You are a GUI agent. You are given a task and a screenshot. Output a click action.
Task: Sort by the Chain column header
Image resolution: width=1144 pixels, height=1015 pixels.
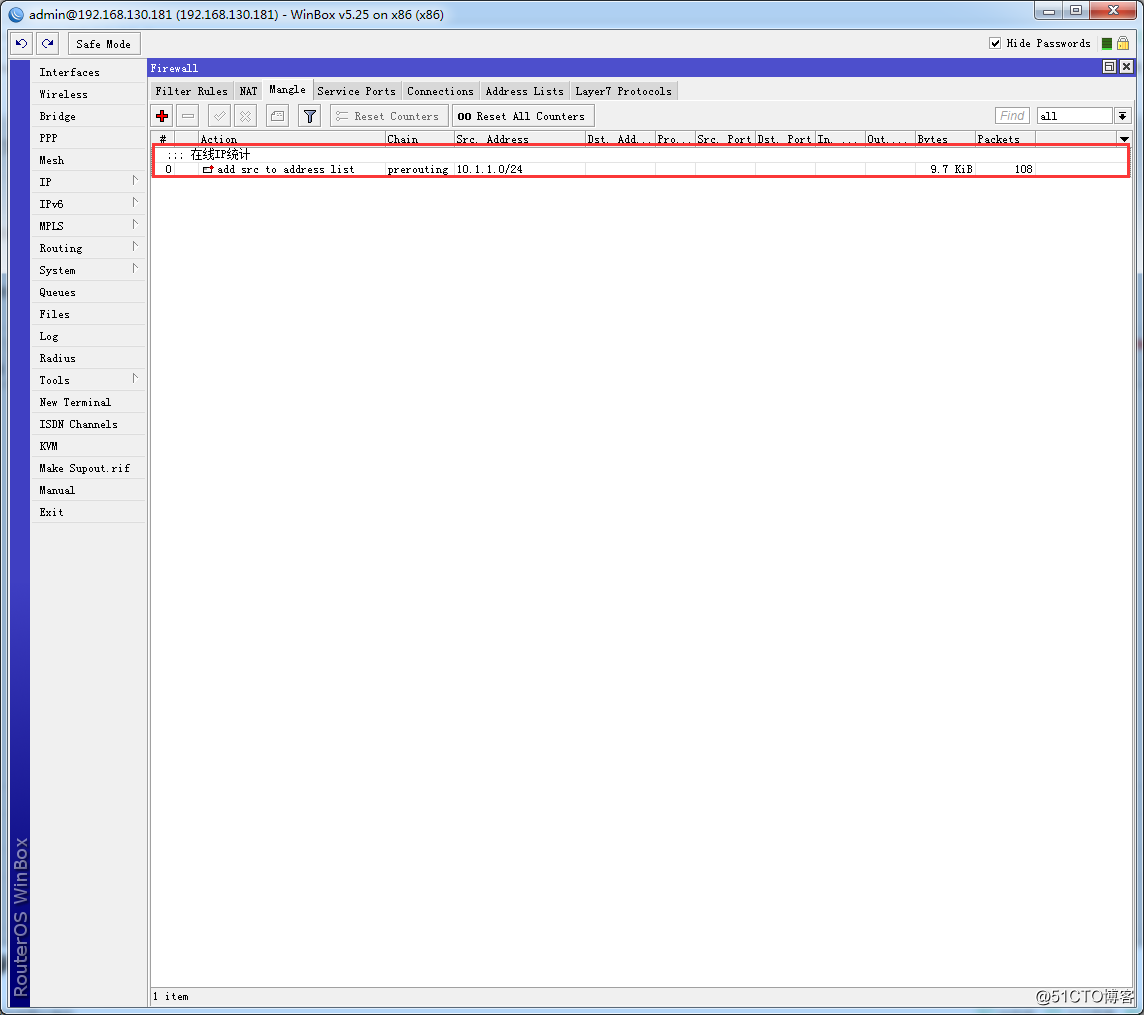[420, 139]
